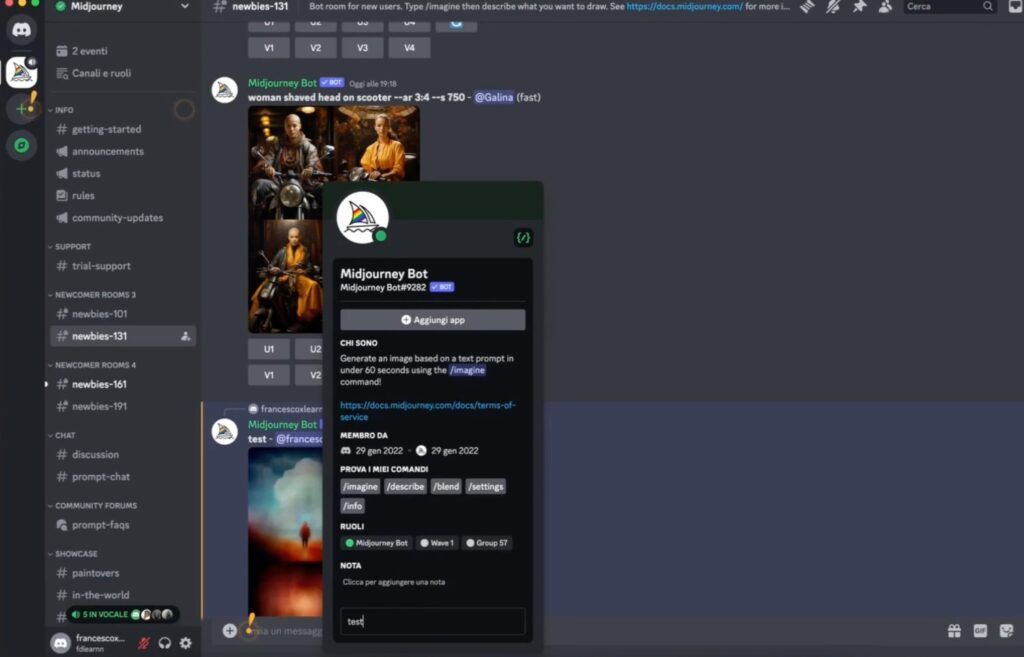Viewport: 1024px width, 657px height.
Task: Click the /describe command chip
Action: pos(405,487)
